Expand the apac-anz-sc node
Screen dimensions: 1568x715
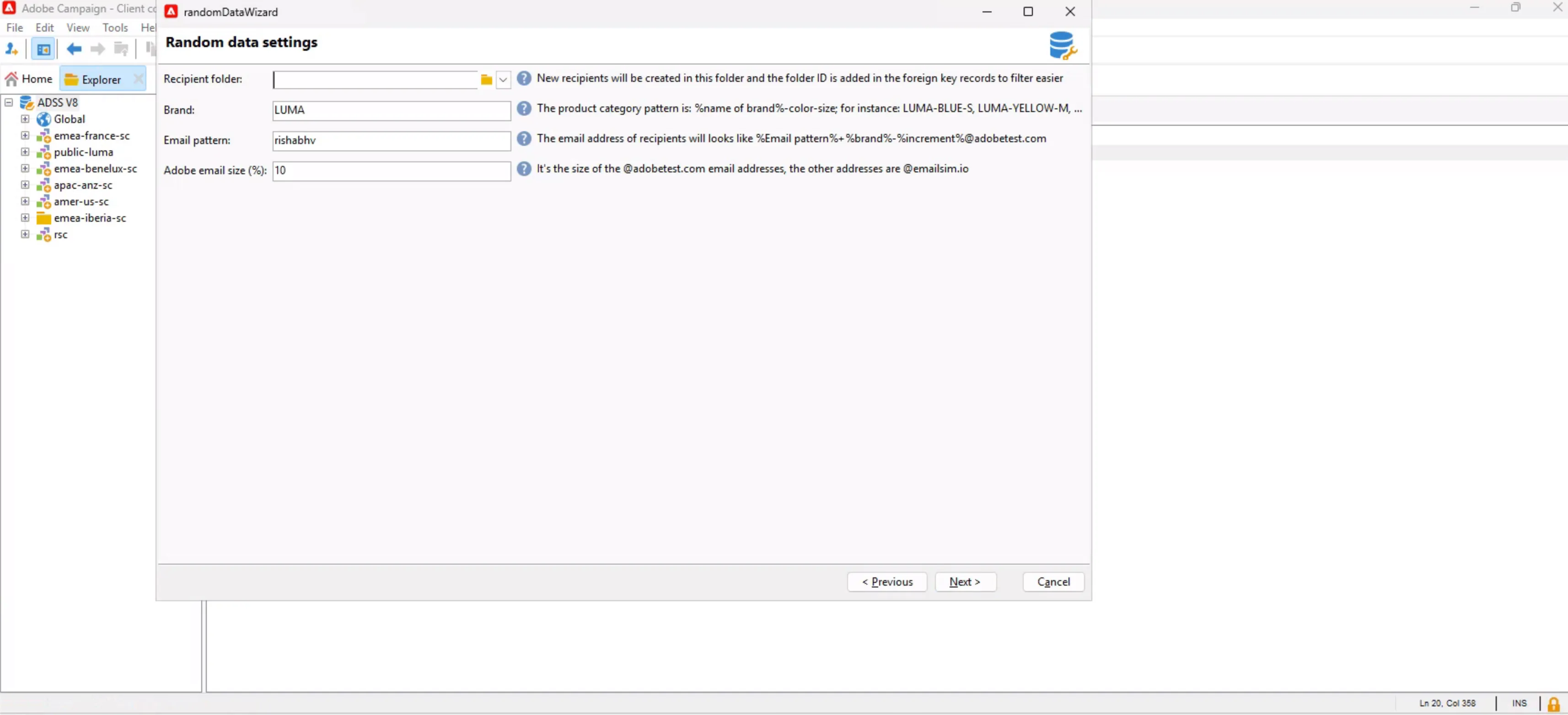(25, 184)
